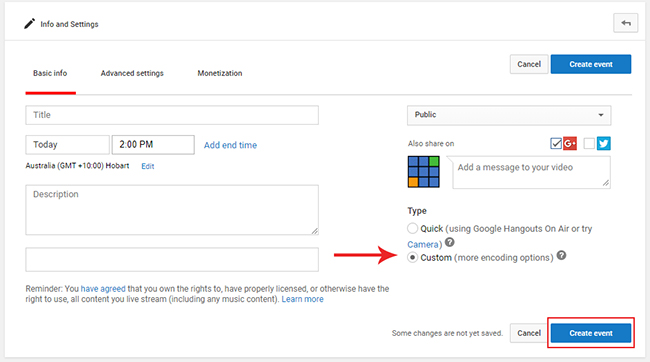Switch to the Advanced settings tab
Image resolution: width=650 pixels, height=362 pixels.
132,73
